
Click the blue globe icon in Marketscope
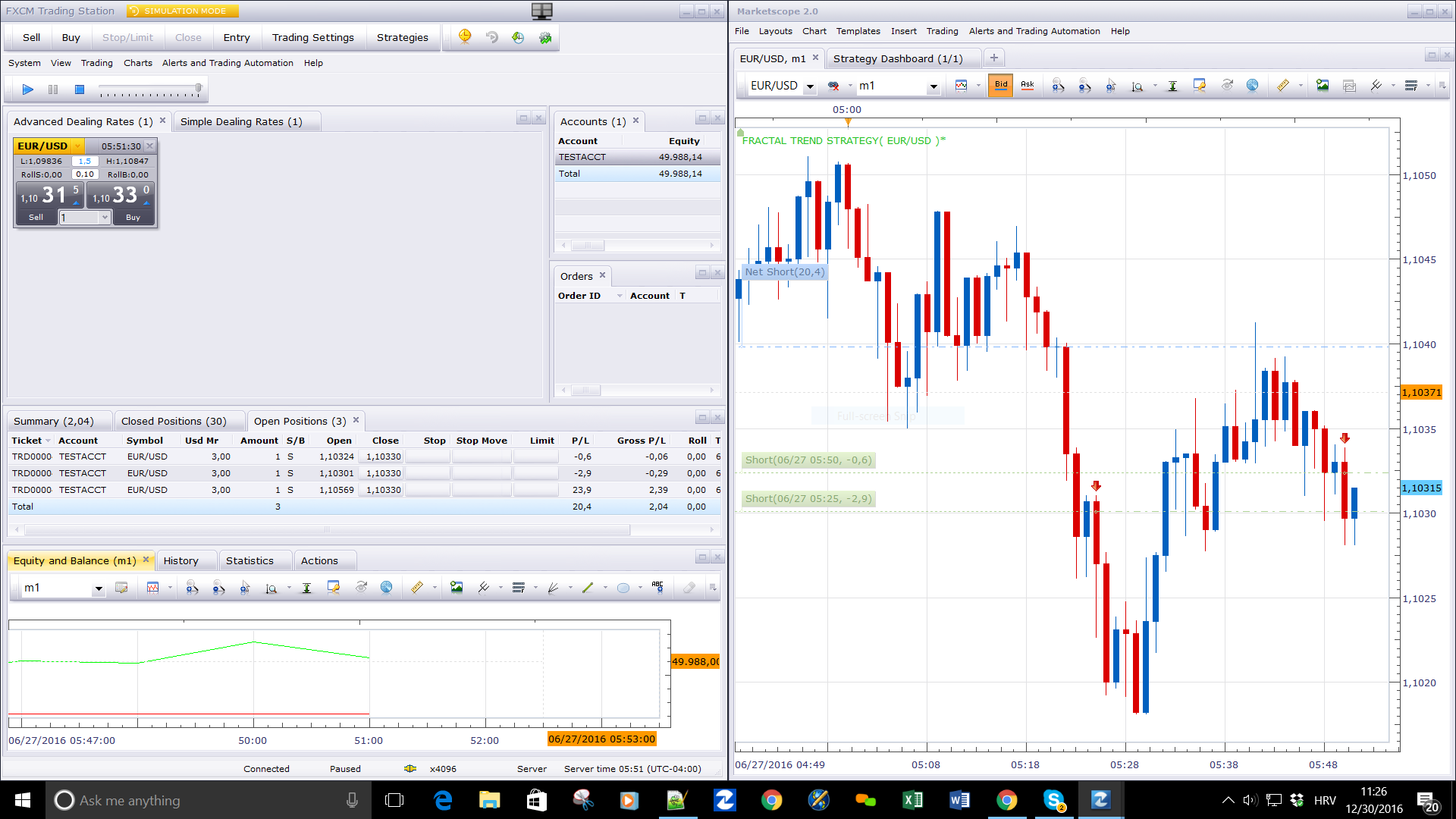[x=1252, y=86]
